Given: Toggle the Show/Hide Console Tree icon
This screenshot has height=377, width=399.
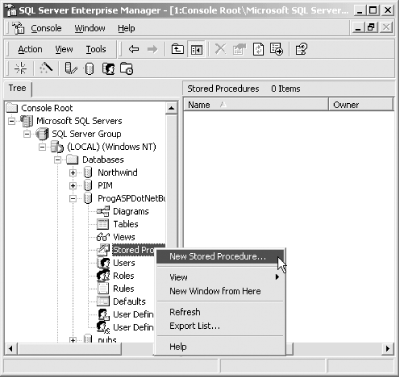Looking at the screenshot, I should [x=196, y=50].
